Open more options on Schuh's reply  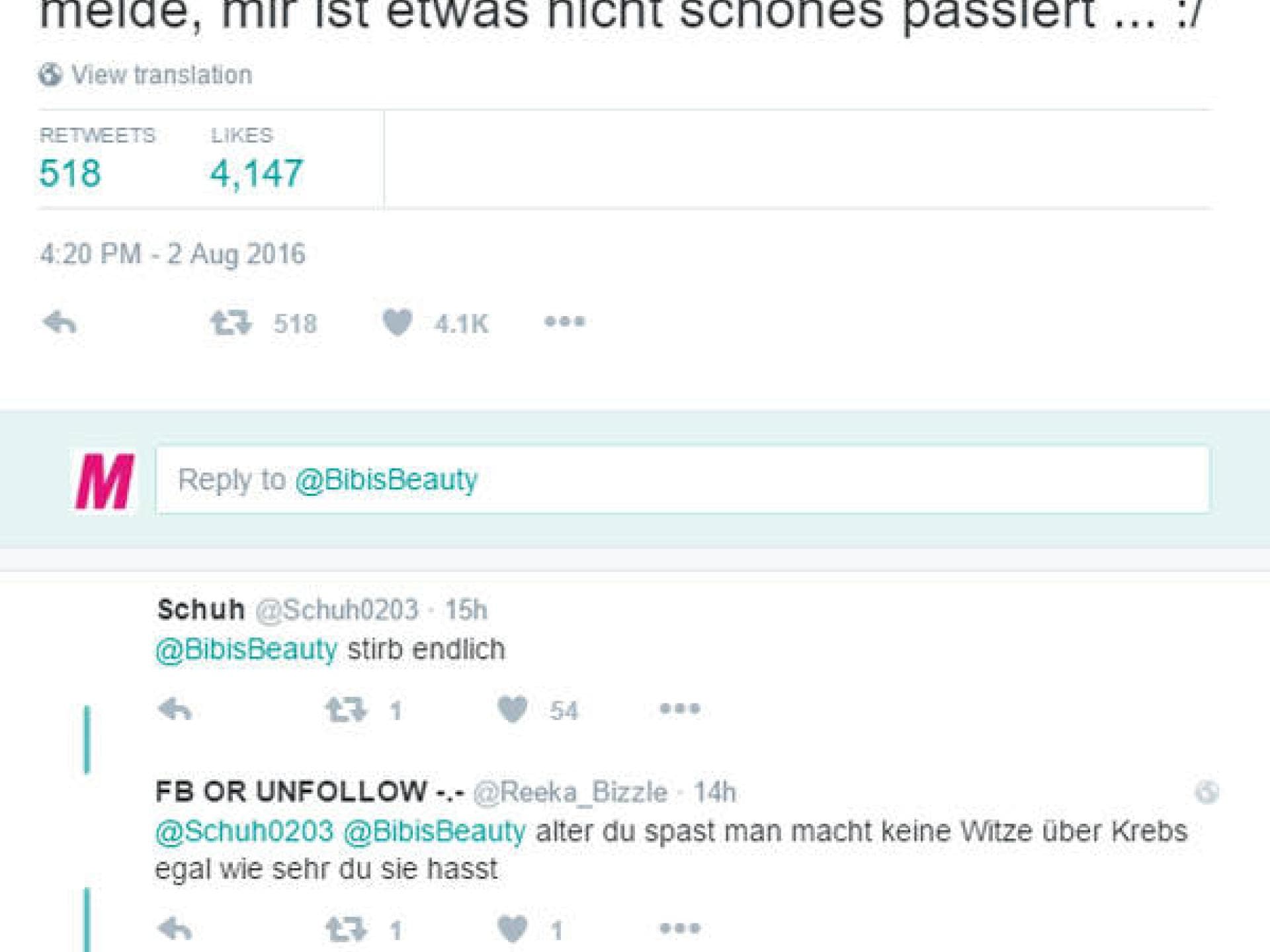[x=679, y=709]
